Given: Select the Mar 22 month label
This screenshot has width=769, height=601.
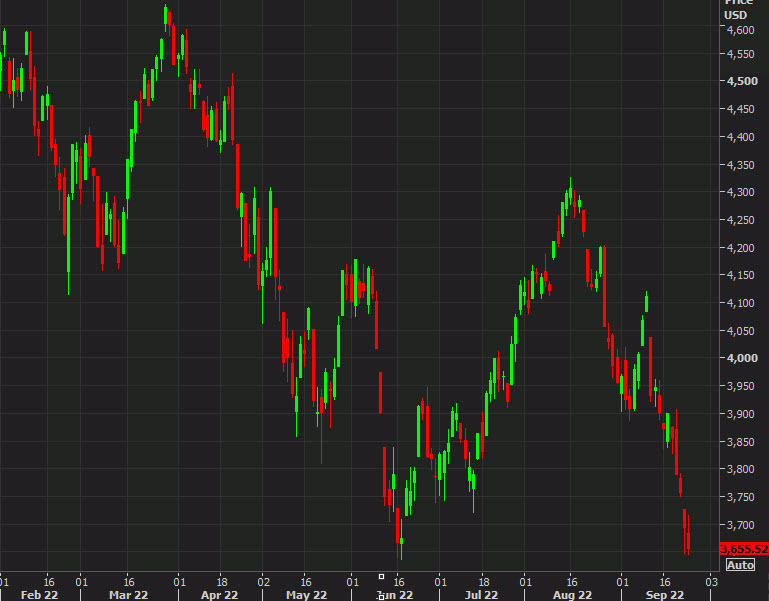Looking at the screenshot, I should [128, 595].
